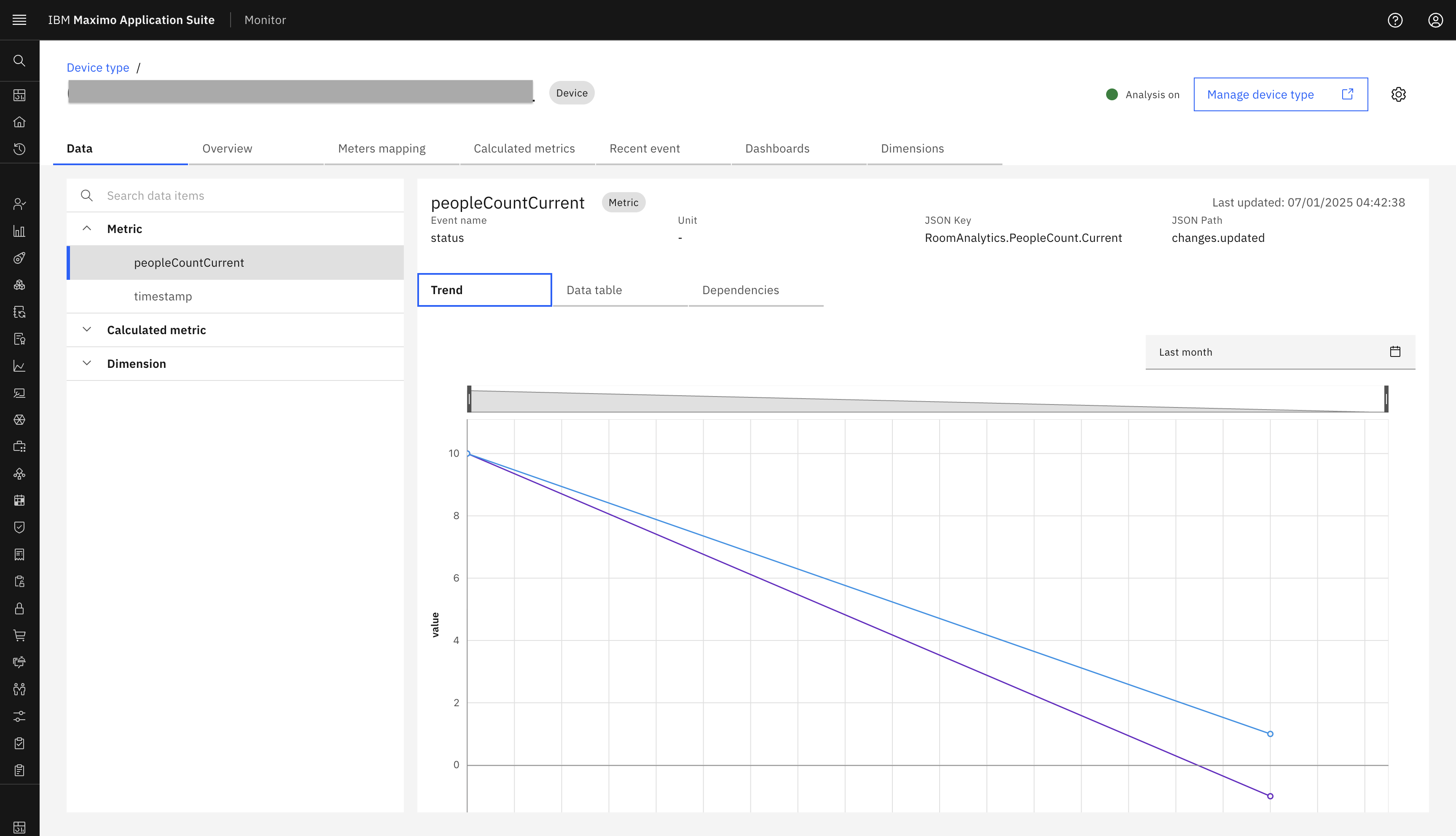Click the padlock sidebar icon
Image resolution: width=1456 pixels, height=836 pixels.
[19, 608]
